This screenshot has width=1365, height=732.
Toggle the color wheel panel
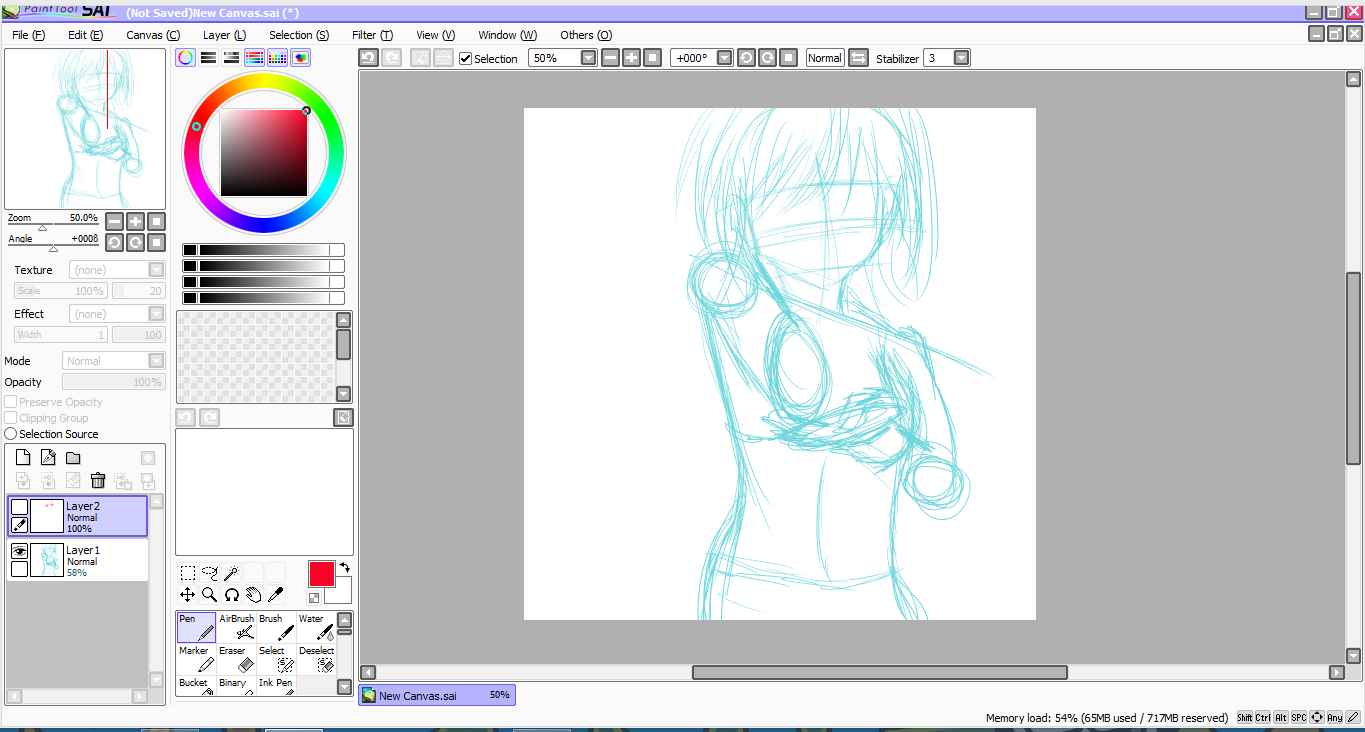coord(186,58)
